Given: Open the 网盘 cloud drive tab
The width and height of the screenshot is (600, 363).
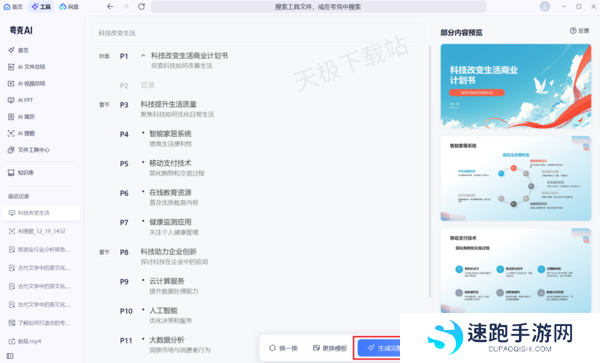Looking at the screenshot, I should (69, 7).
